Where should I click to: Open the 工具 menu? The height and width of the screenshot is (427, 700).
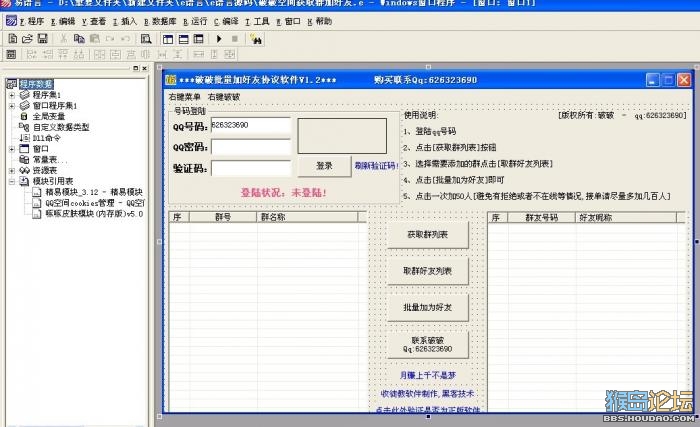tap(257, 21)
